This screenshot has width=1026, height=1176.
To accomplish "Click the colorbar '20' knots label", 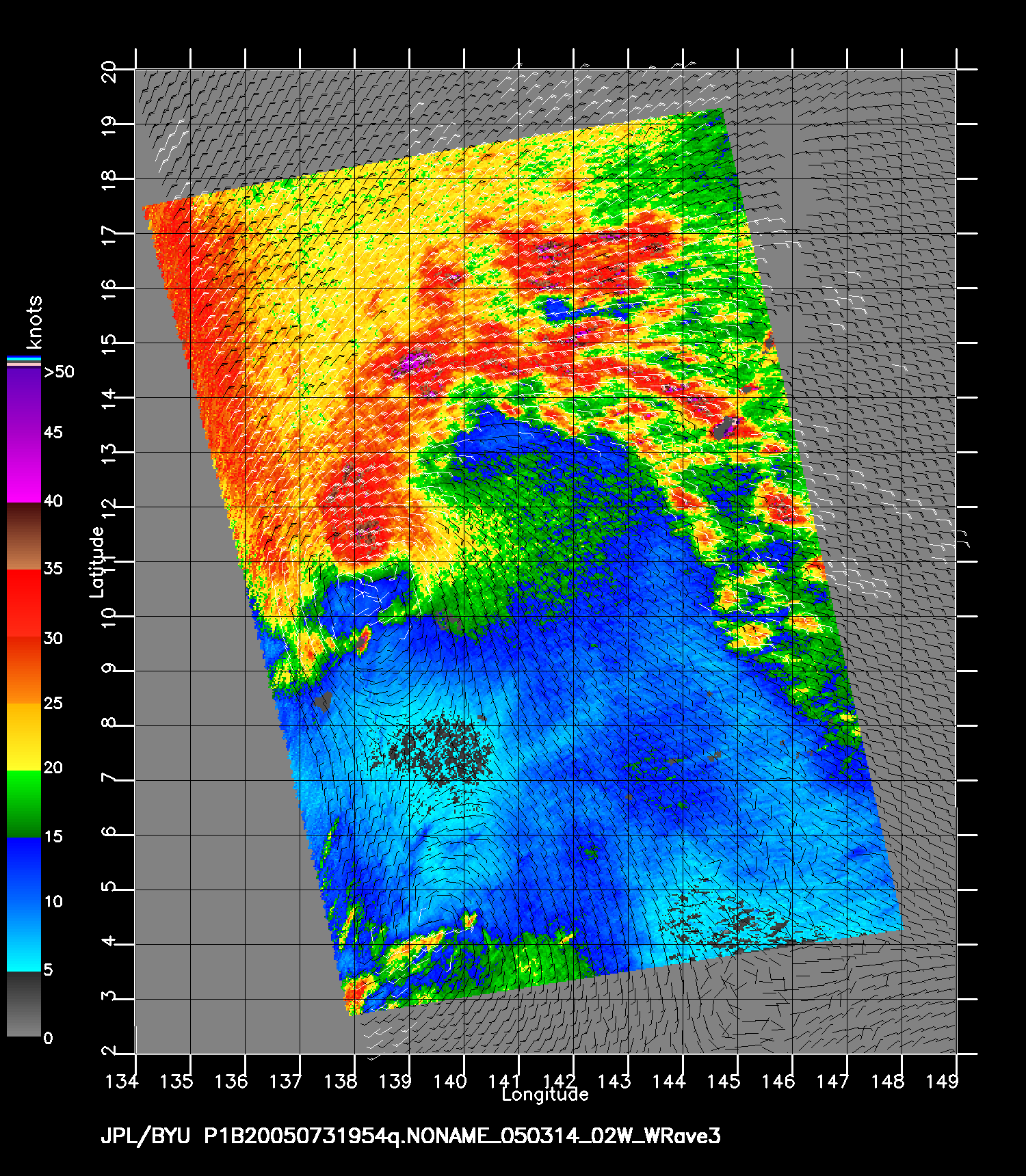I will 53,769.
